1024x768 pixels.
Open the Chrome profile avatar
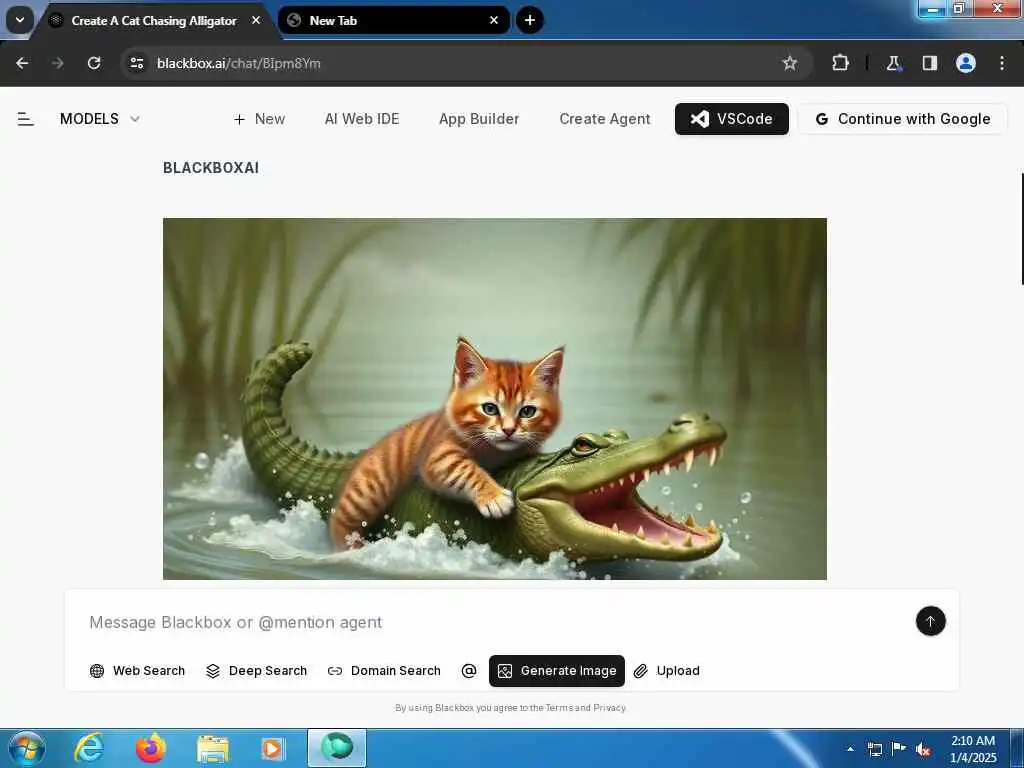(966, 63)
